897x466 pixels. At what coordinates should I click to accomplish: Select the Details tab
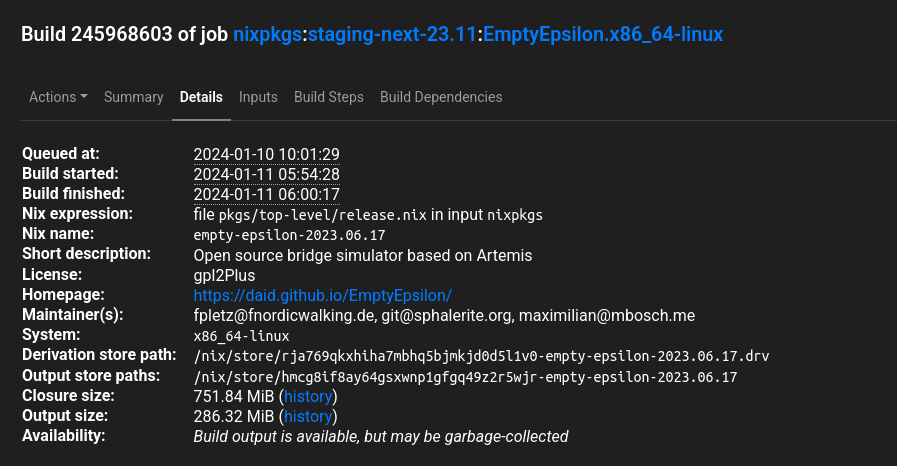tap(201, 97)
